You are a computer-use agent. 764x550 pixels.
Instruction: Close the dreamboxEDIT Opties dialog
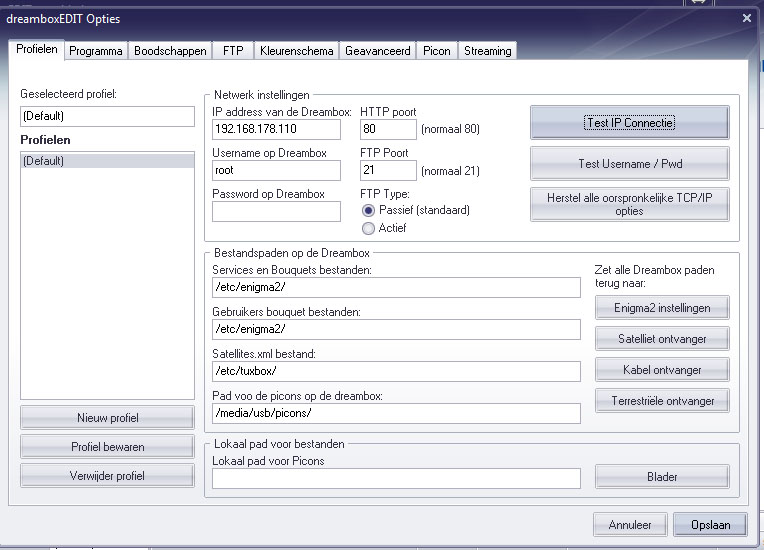(746, 18)
